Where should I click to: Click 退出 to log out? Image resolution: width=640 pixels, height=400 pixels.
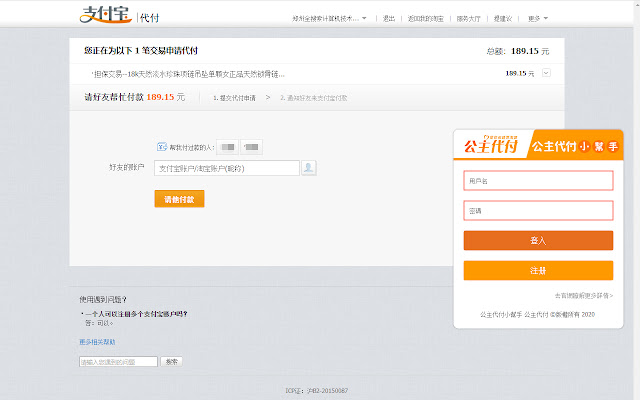(389, 18)
